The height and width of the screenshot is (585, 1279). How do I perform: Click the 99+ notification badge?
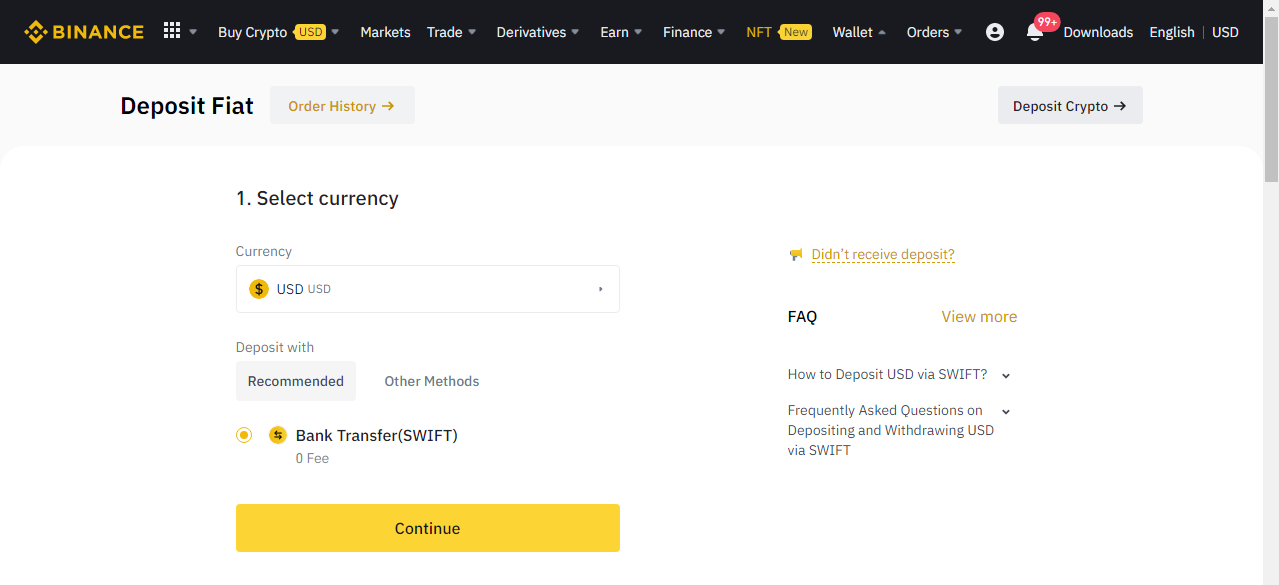(x=1047, y=21)
